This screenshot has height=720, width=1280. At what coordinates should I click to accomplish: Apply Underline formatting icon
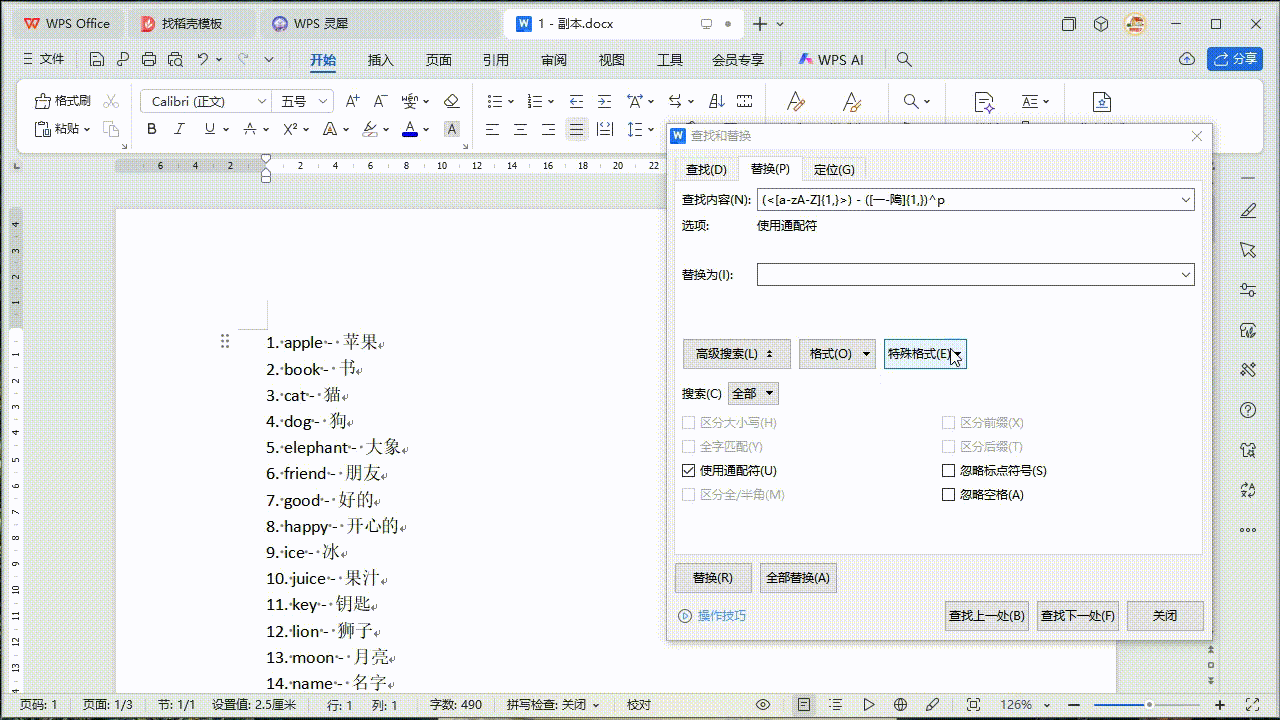[209, 129]
